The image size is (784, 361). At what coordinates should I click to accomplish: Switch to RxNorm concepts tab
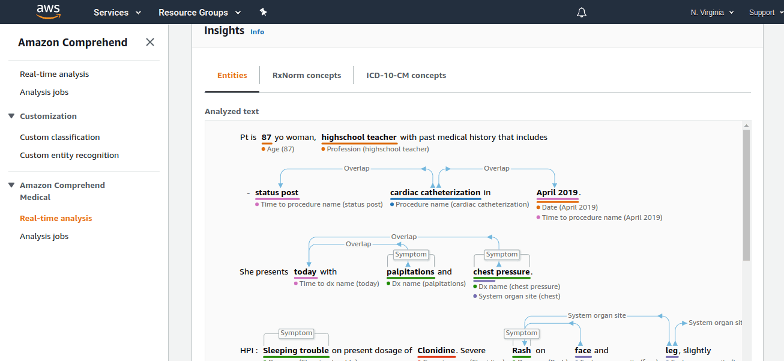click(x=306, y=76)
